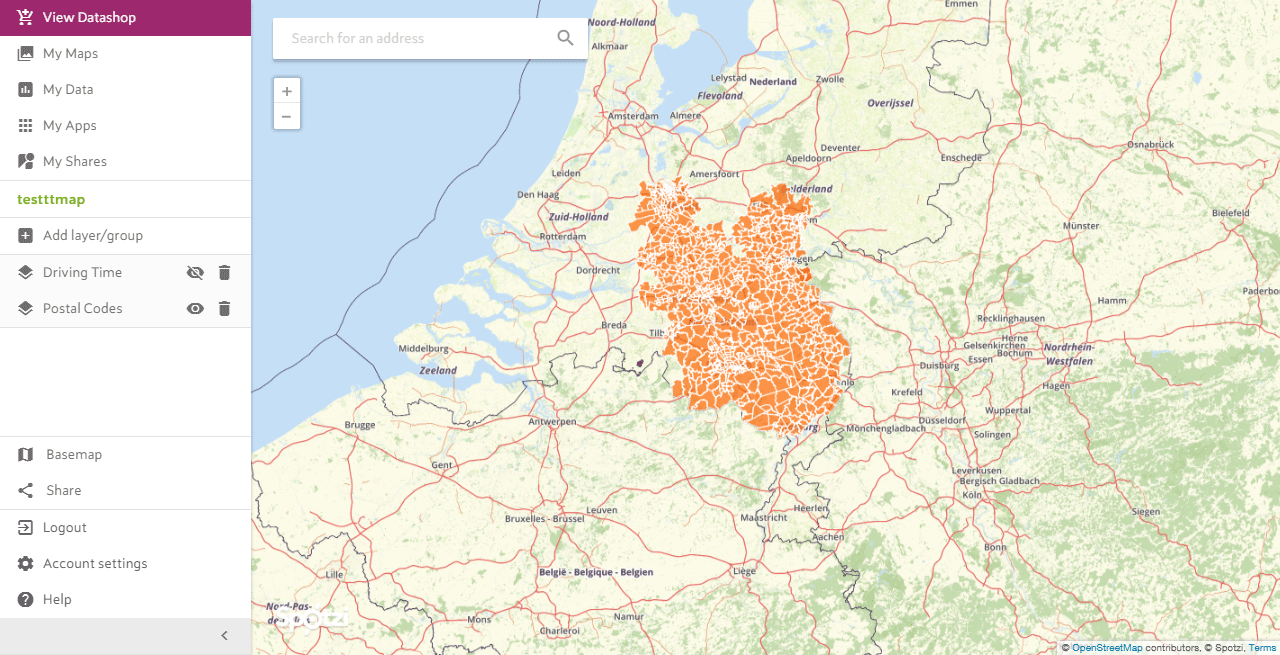Image resolution: width=1280 pixels, height=655 pixels.
Task: Click the Münster label on the map
Action: click(x=1081, y=227)
